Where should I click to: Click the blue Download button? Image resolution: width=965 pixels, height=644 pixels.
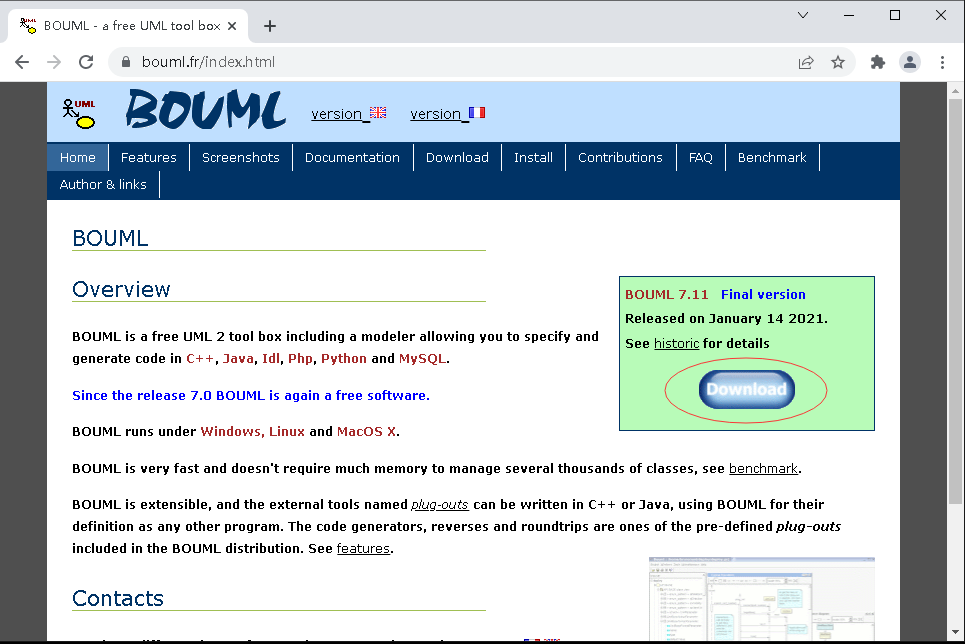[747, 389]
